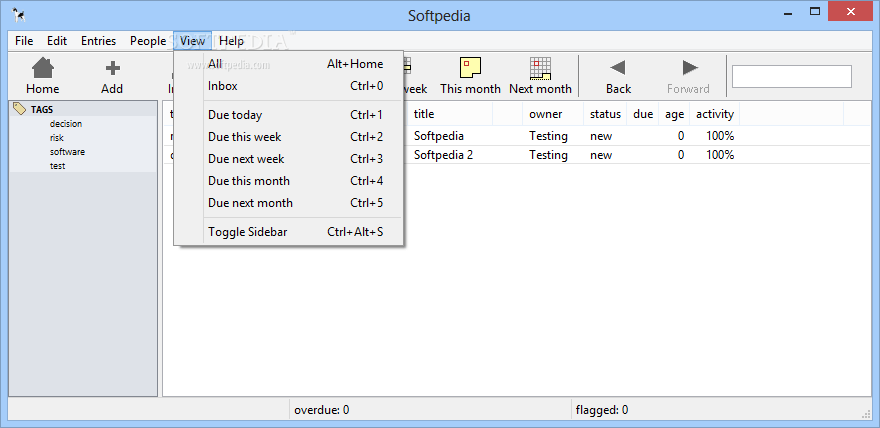Sort by the age column header
This screenshot has width=880, height=428.
pos(674,114)
